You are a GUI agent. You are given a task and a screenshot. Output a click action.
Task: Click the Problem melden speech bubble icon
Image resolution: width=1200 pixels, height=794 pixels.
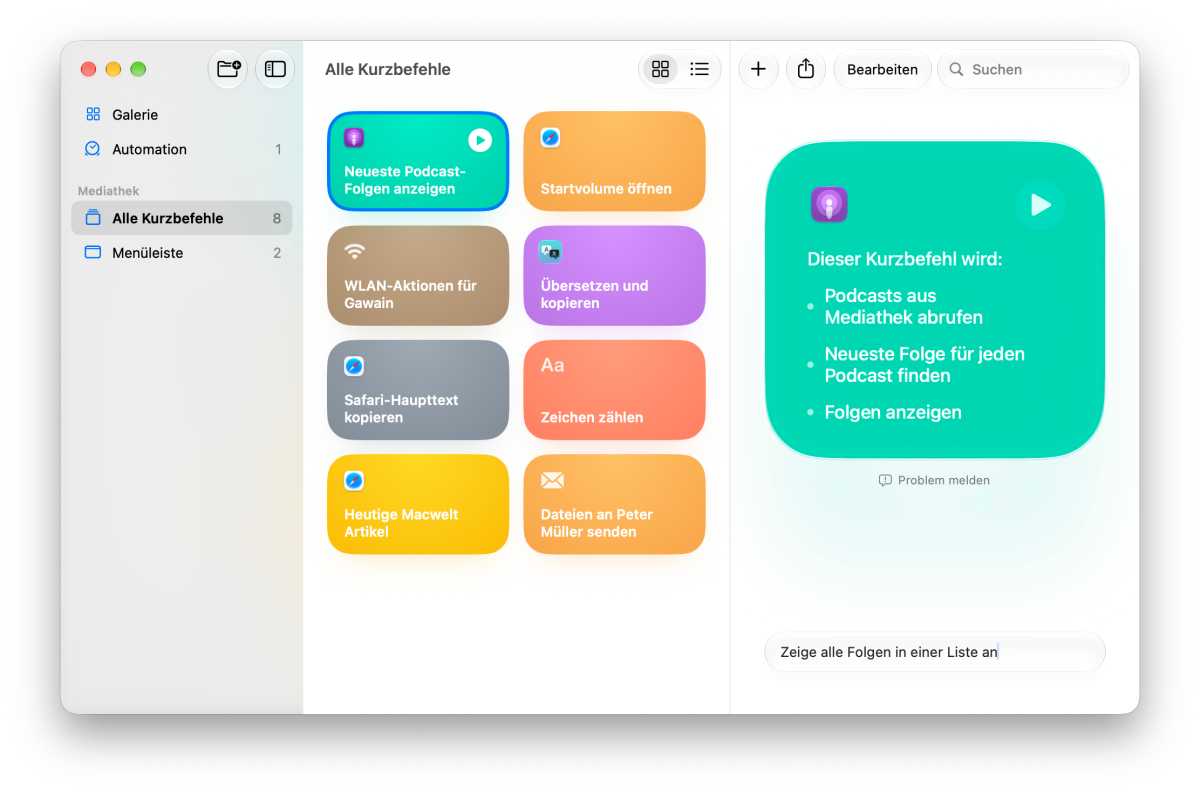coord(885,480)
